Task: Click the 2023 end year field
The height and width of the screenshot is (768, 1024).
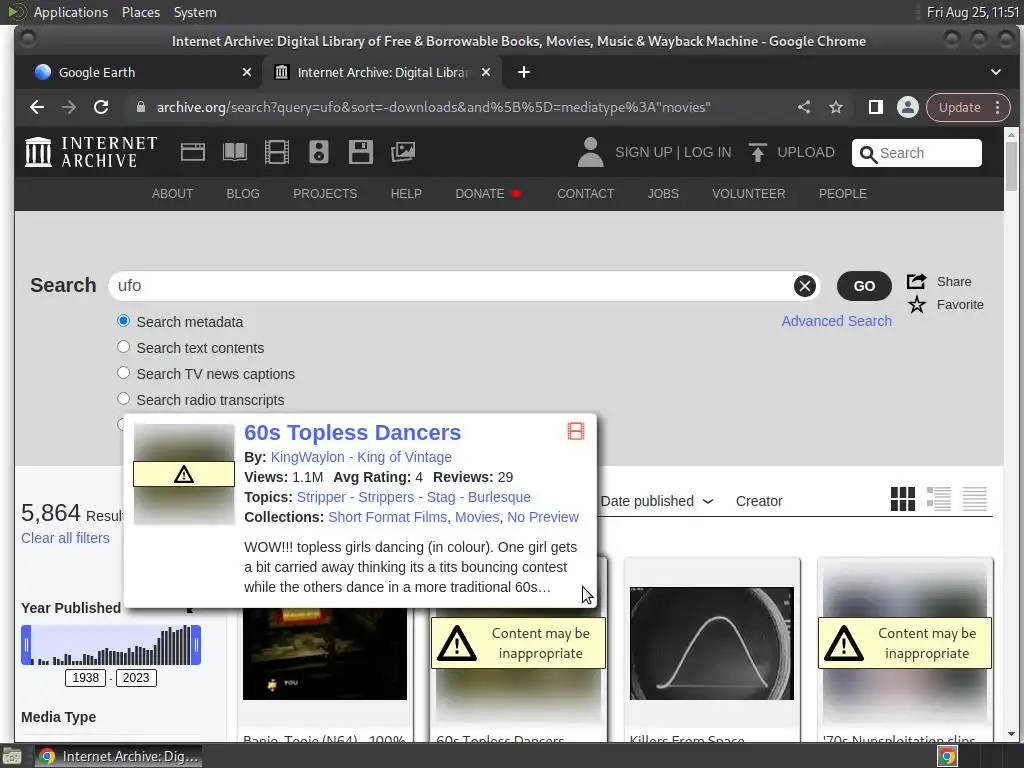Action: click(x=136, y=678)
